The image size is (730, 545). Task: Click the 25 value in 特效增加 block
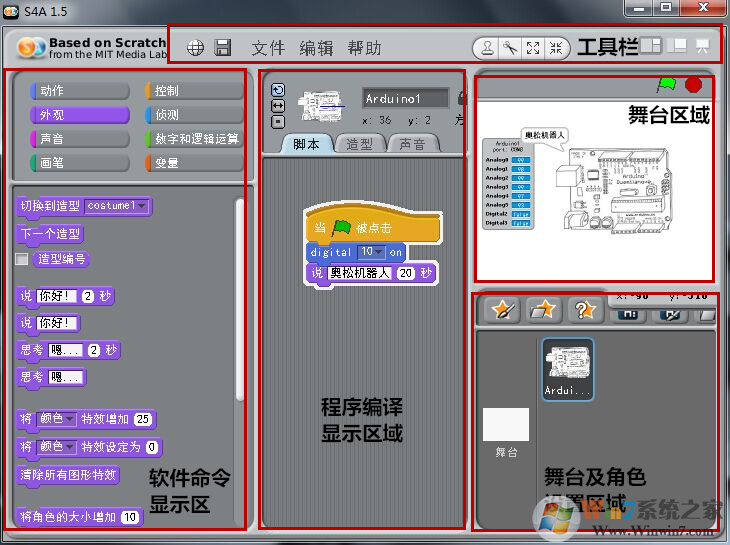(x=143, y=419)
